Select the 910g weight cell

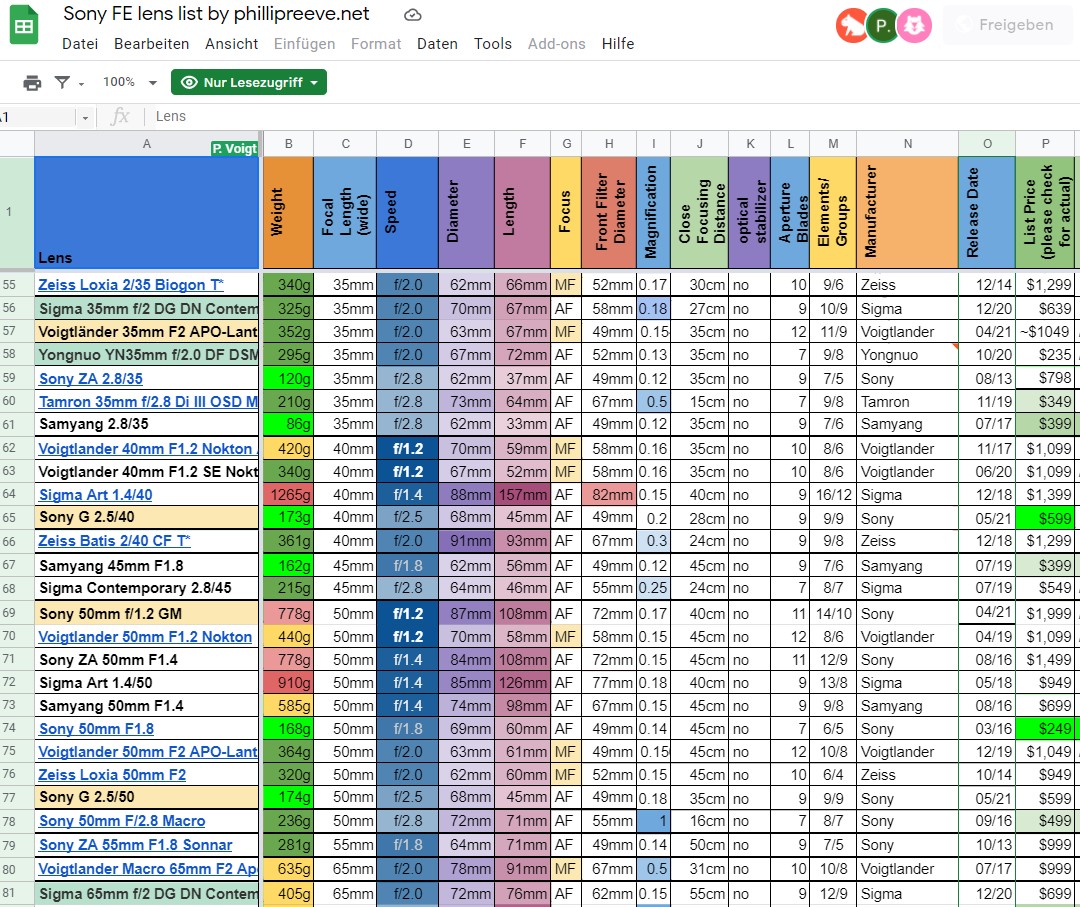click(x=288, y=682)
